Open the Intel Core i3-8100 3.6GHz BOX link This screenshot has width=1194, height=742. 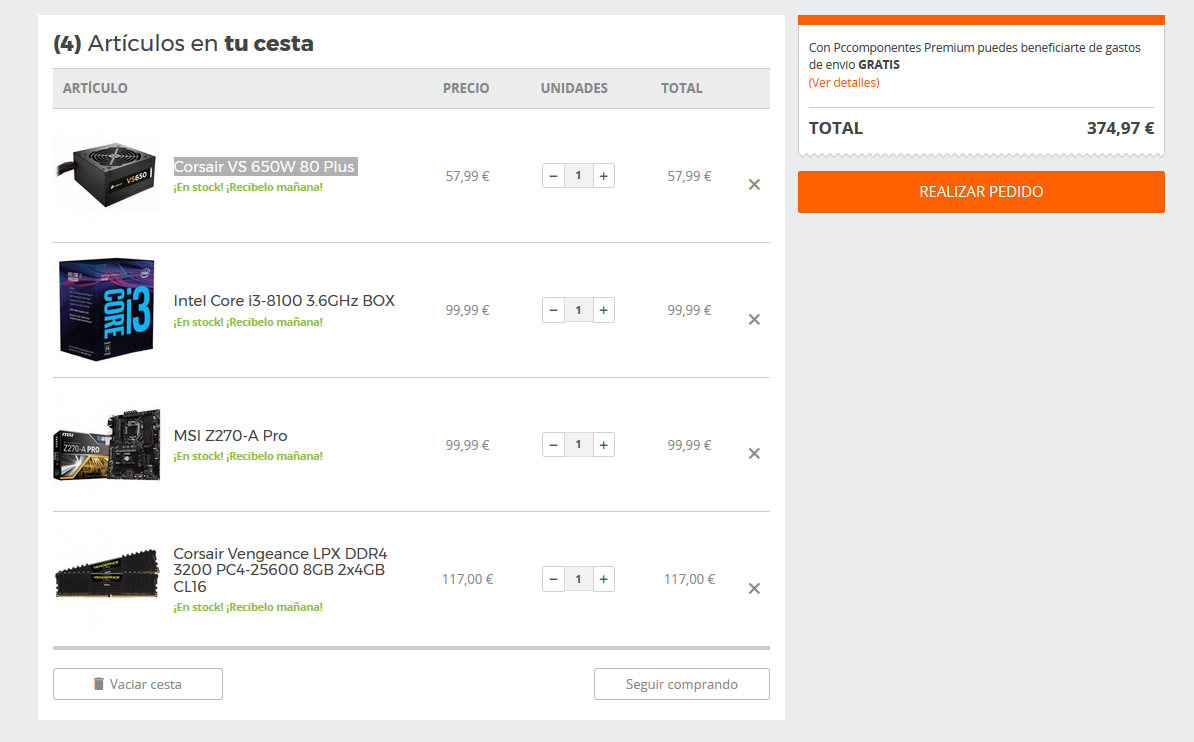(x=284, y=301)
